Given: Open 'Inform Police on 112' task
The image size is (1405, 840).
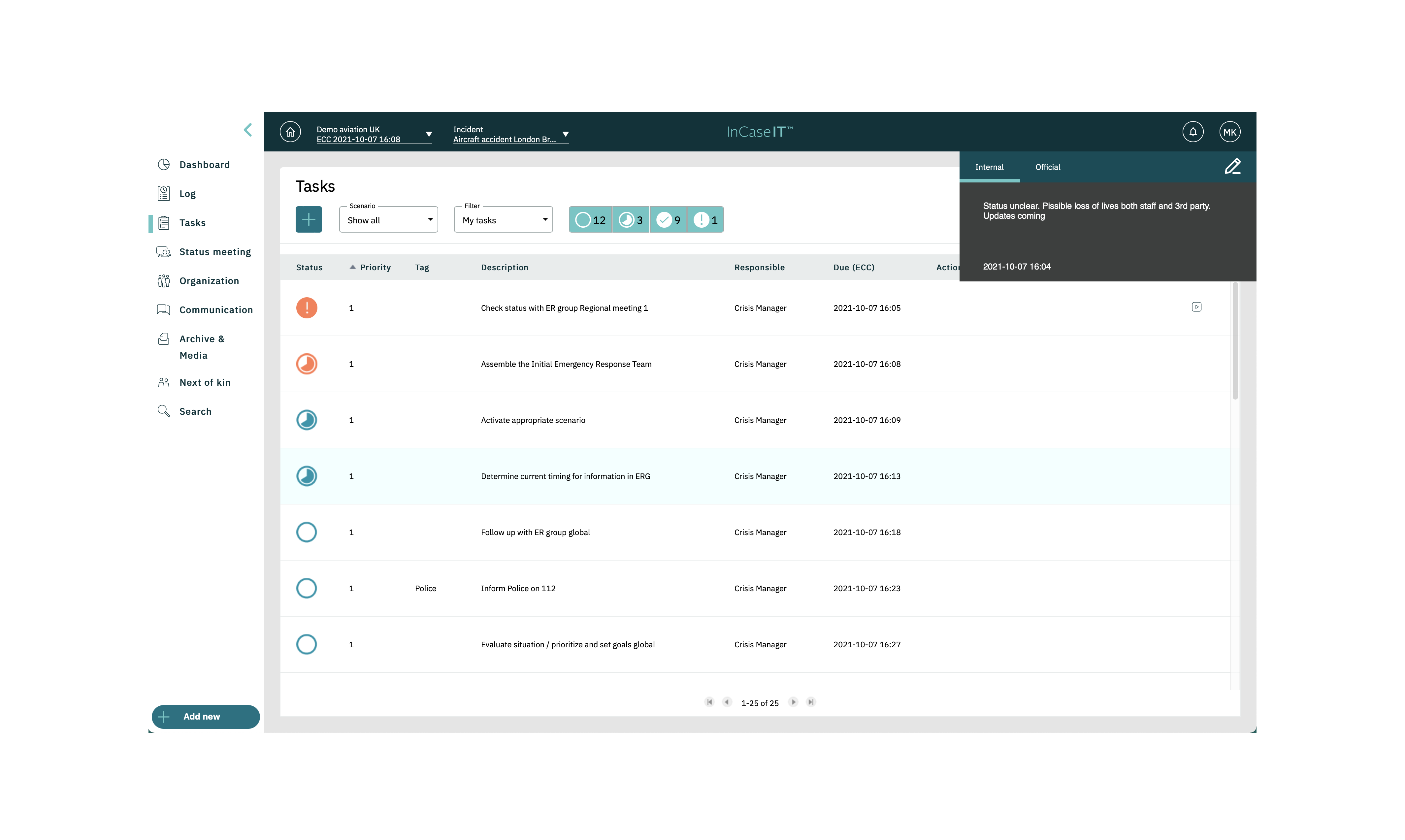Looking at the screenshot, I should pos(518,588).
